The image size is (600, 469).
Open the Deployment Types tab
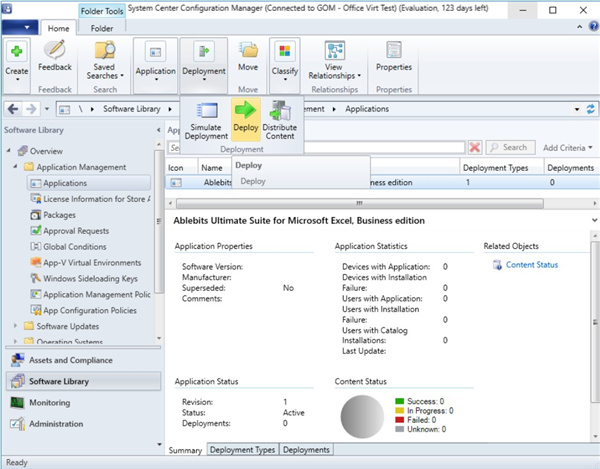pyautogui.click(x=243, y=449)
